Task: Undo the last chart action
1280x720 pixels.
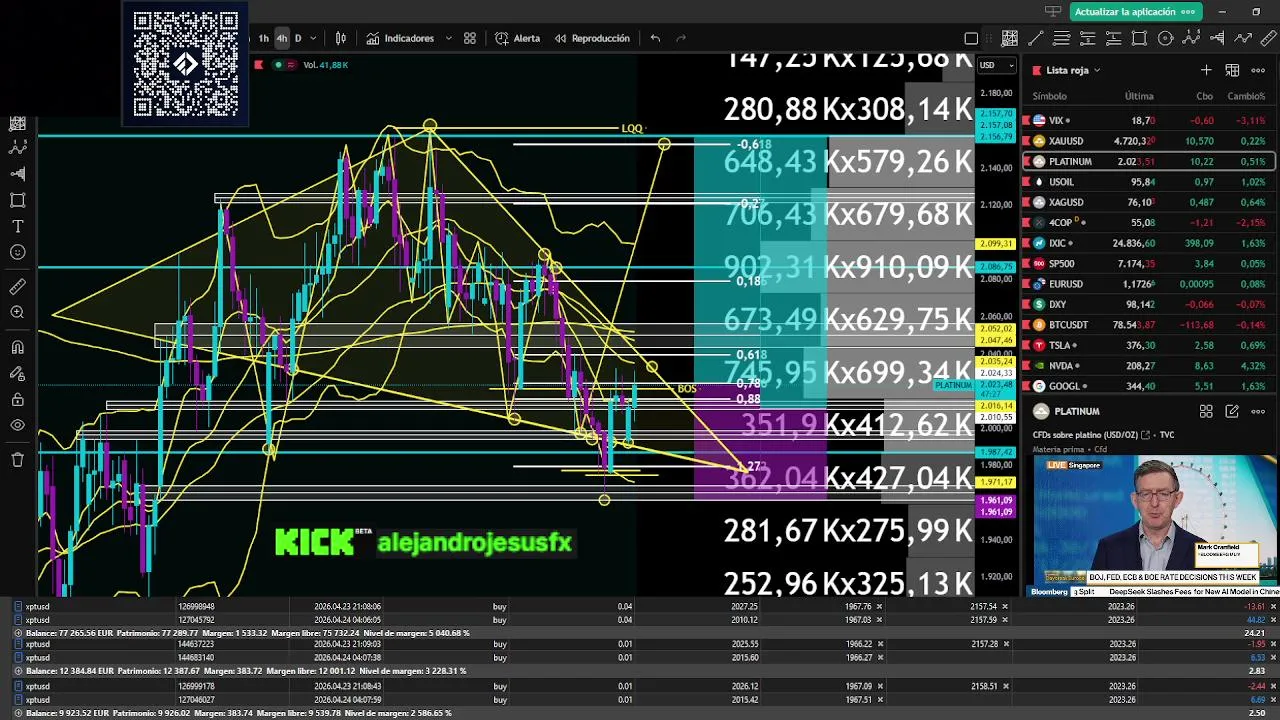Action: [x=655, y=38]
